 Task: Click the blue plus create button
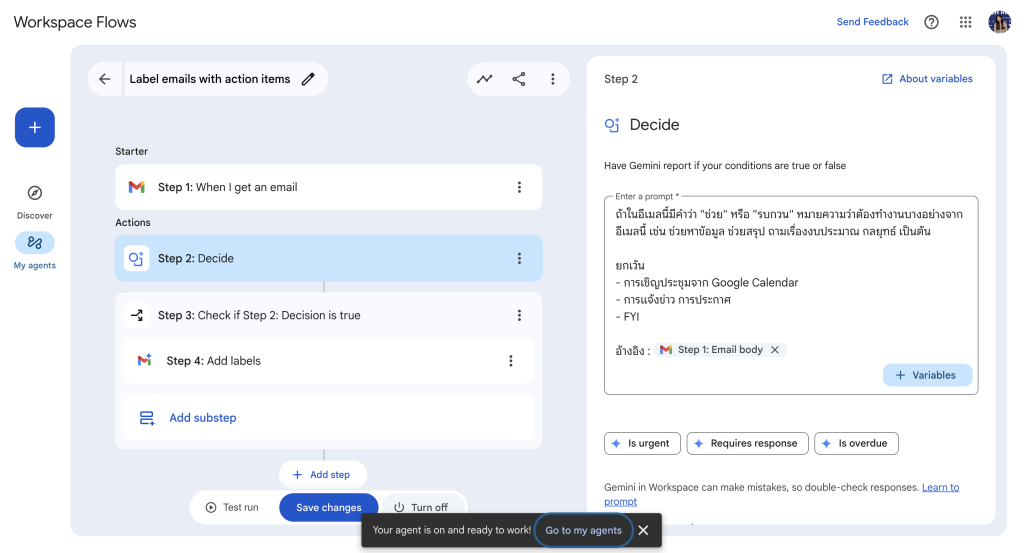pyautogui.click(x=35, y=127)
